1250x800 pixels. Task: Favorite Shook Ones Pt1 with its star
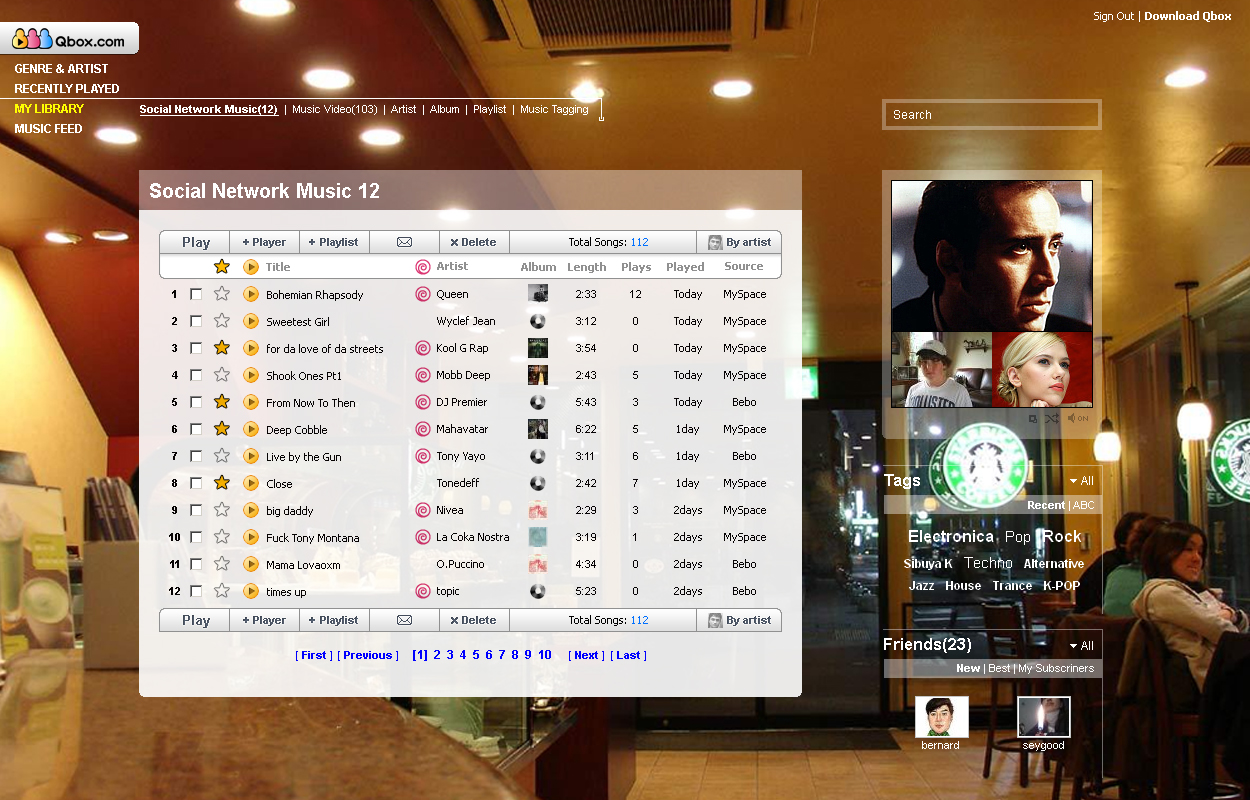222,375
